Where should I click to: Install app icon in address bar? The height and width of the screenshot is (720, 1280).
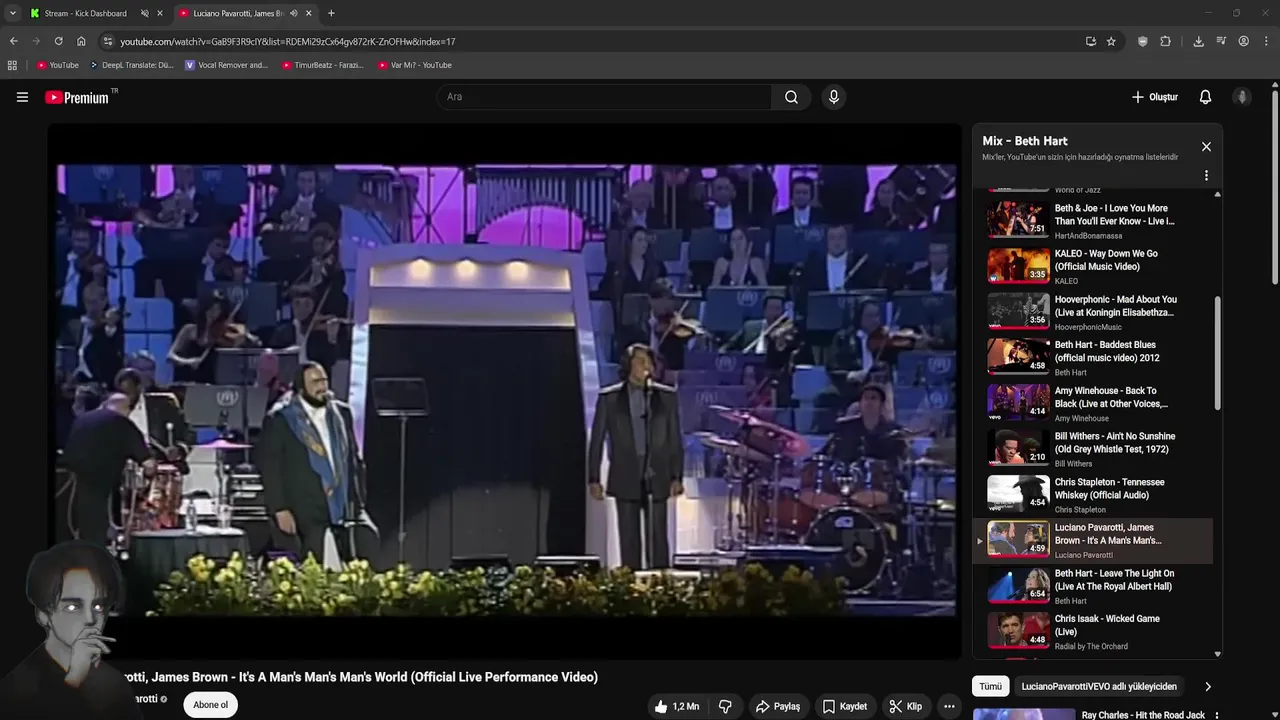(x=1090, y=41)
